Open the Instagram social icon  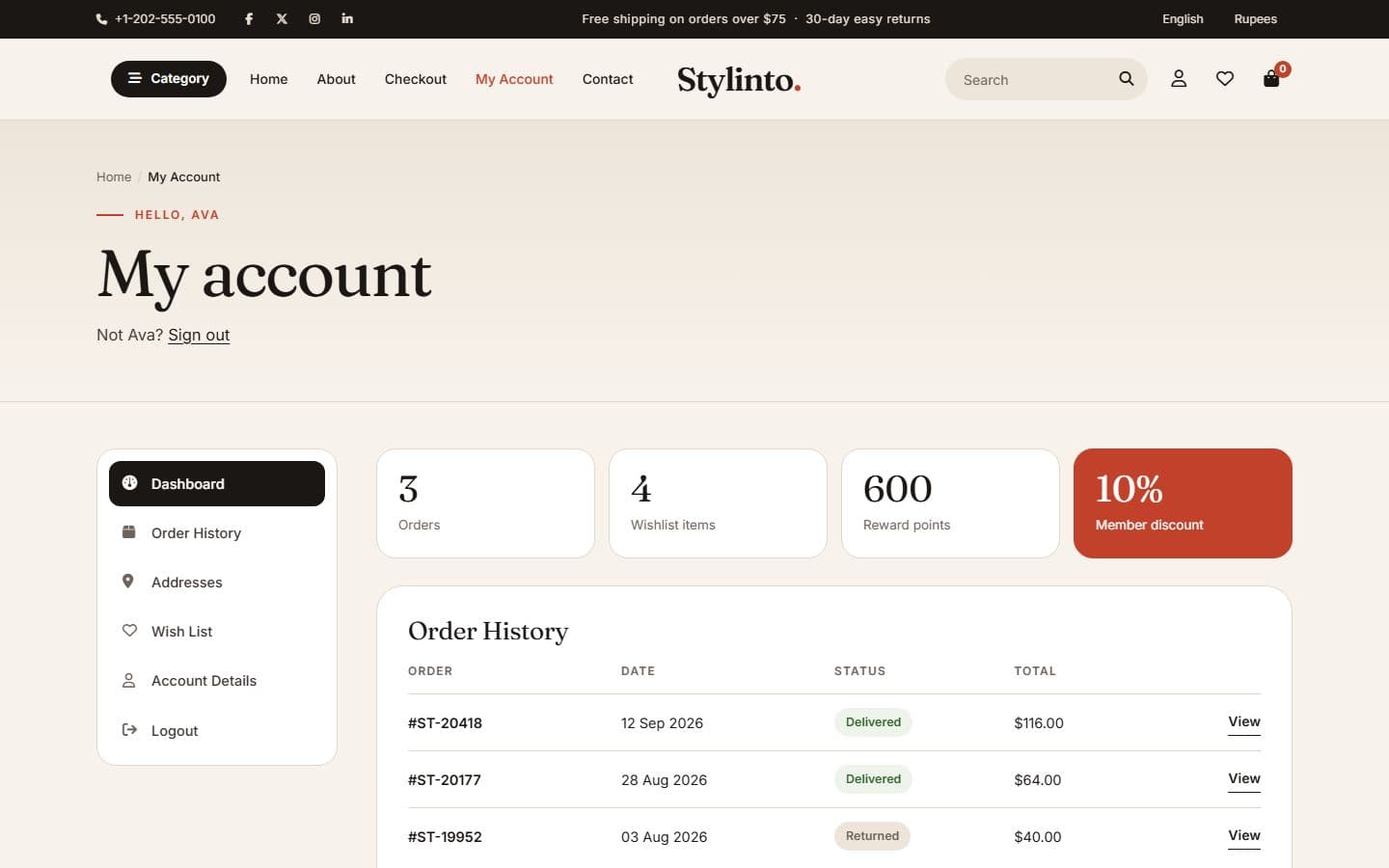pyautogui.click(x=314, y=18)
